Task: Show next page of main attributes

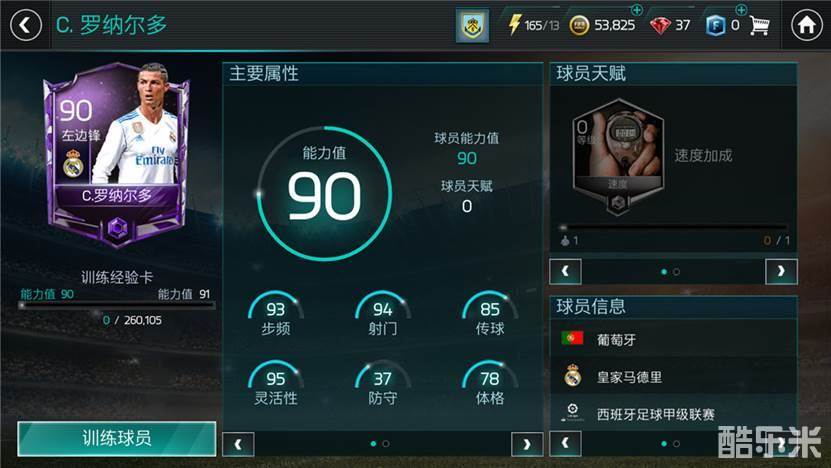Action: click(527, 444)
